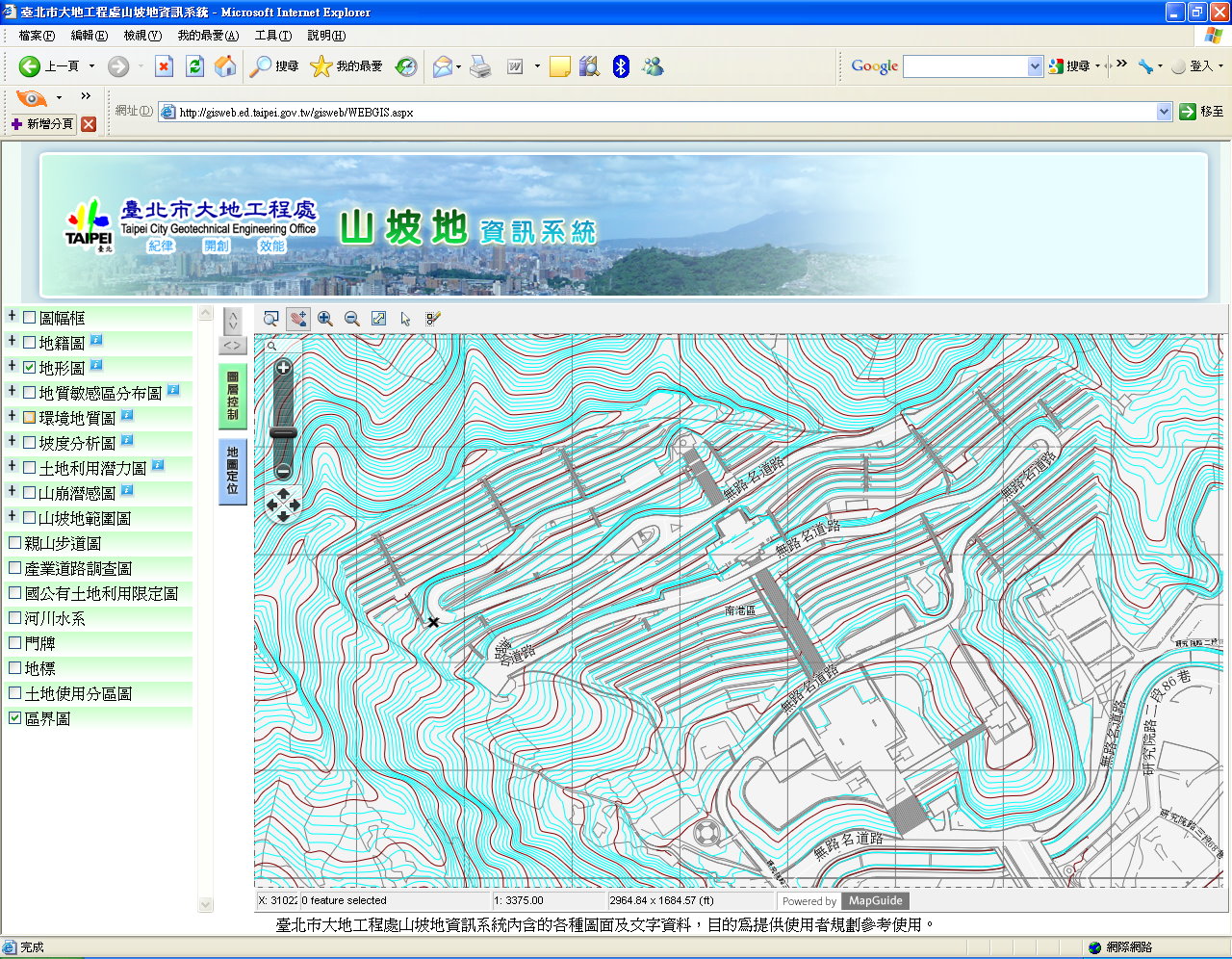Expand the 山坡地範圍圖 layer group
This screenshot has height=959, width=1232.
click(x=12, y=516)
